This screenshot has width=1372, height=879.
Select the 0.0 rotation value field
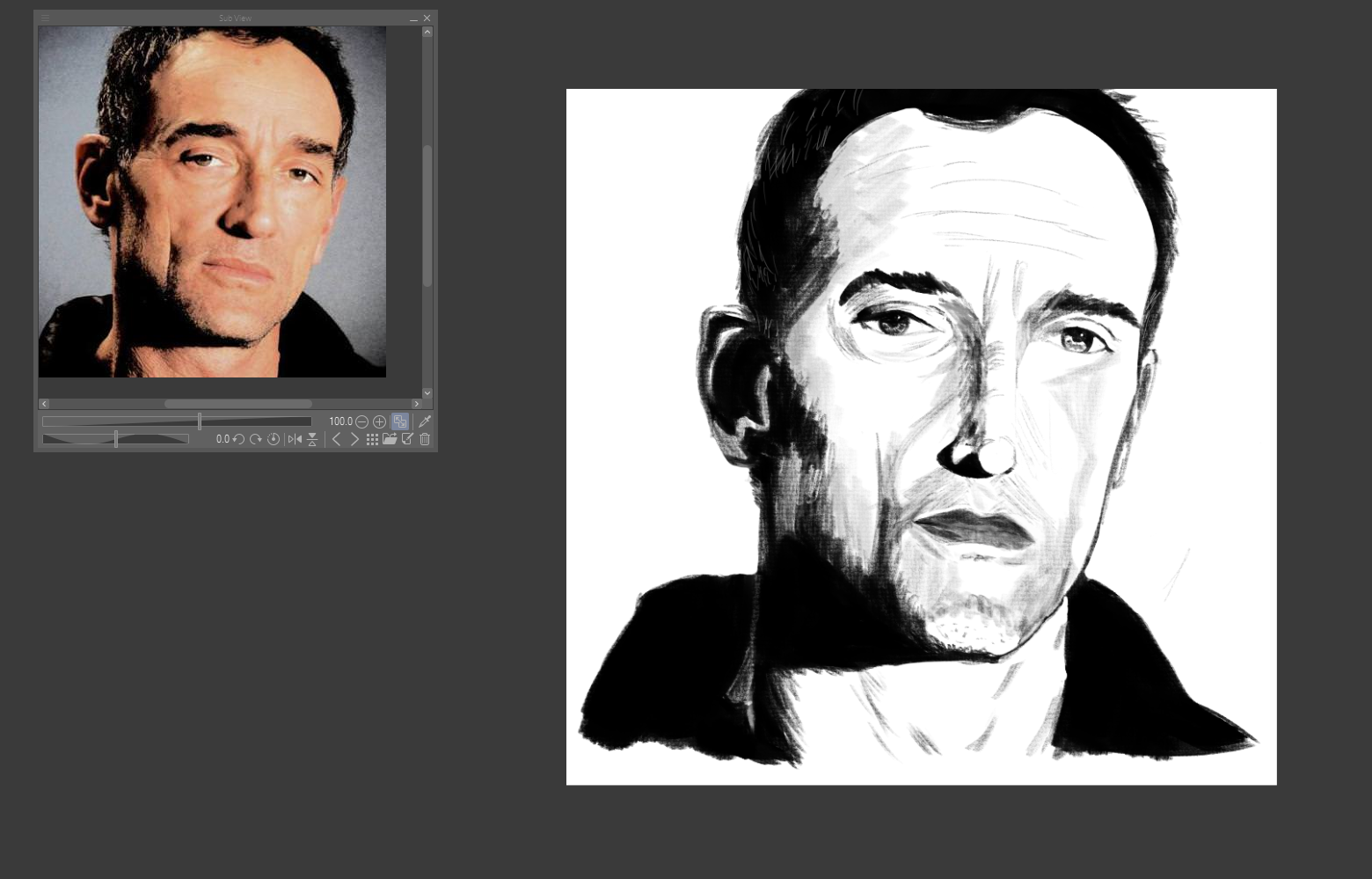[223, 439]
